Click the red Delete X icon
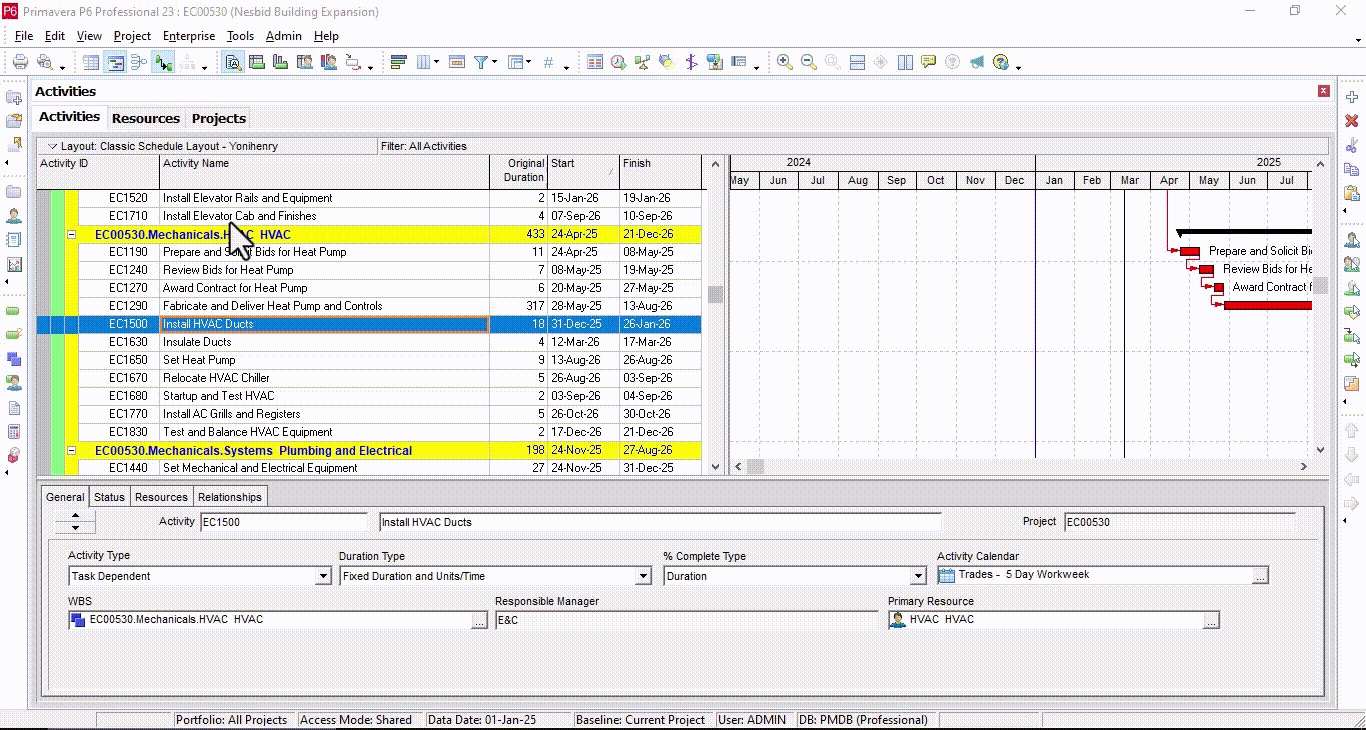Viewport: 1366px width, 730px height. coord(1352,121)
